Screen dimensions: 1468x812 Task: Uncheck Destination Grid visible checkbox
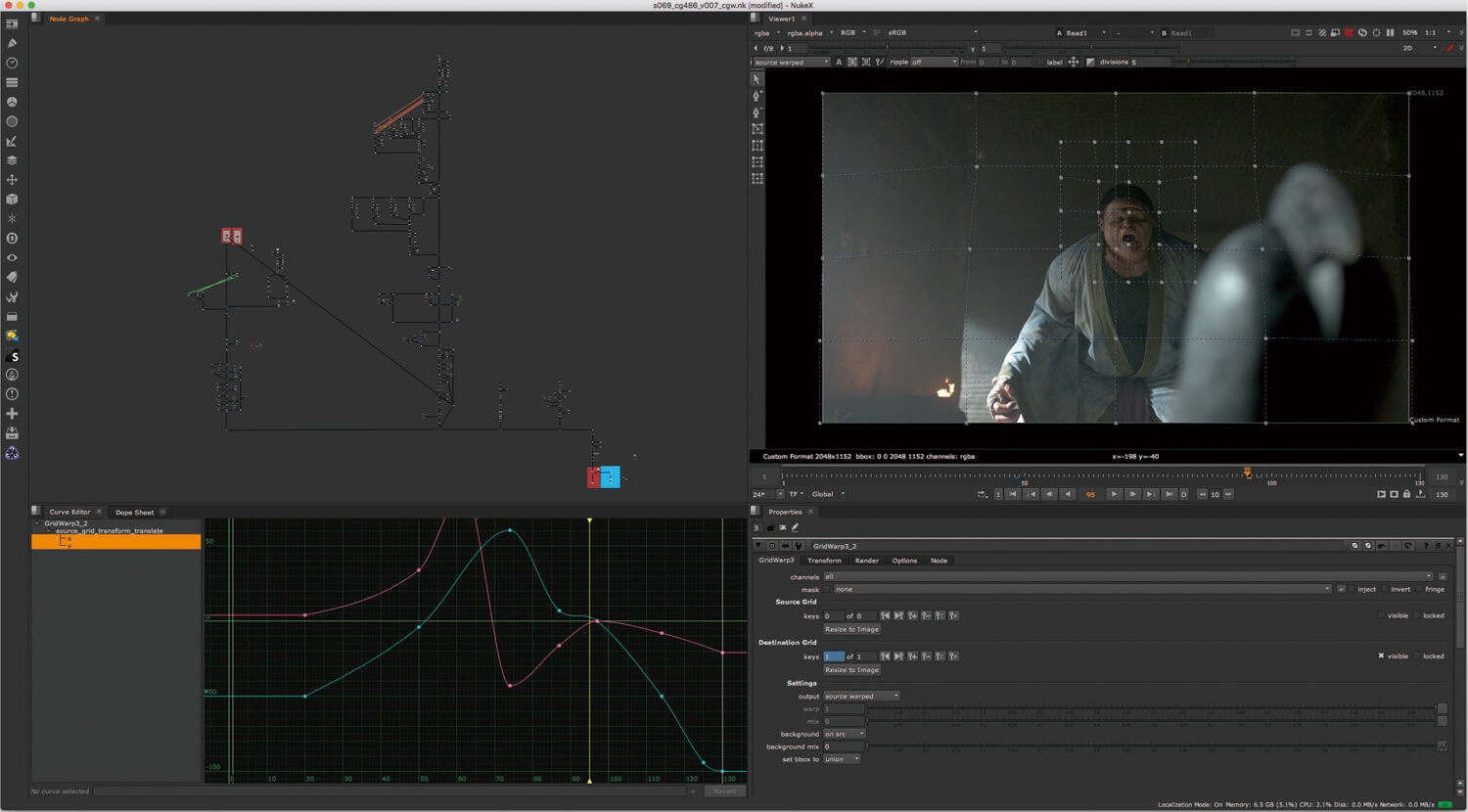[x=1382, y=656]
